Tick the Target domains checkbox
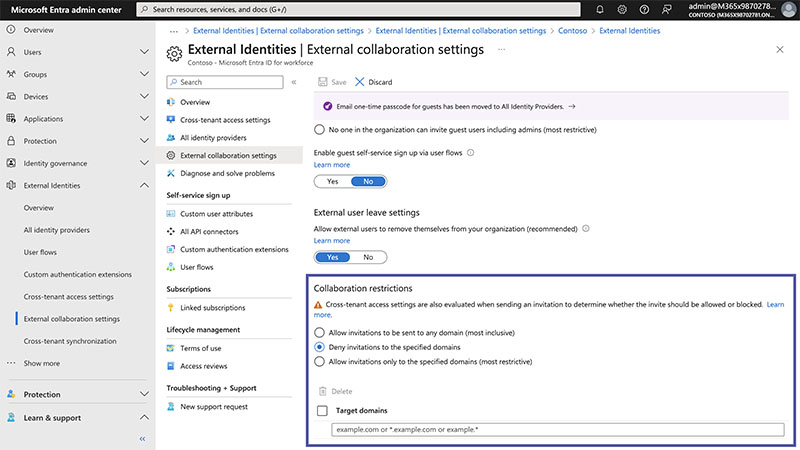Viewport: 800px width, 450px height. click(x=322, y=411)
